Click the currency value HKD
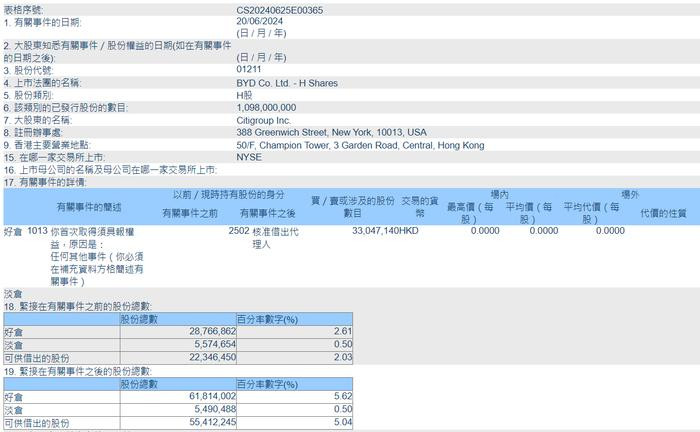700x432 pixels. (x=408, y=231)
